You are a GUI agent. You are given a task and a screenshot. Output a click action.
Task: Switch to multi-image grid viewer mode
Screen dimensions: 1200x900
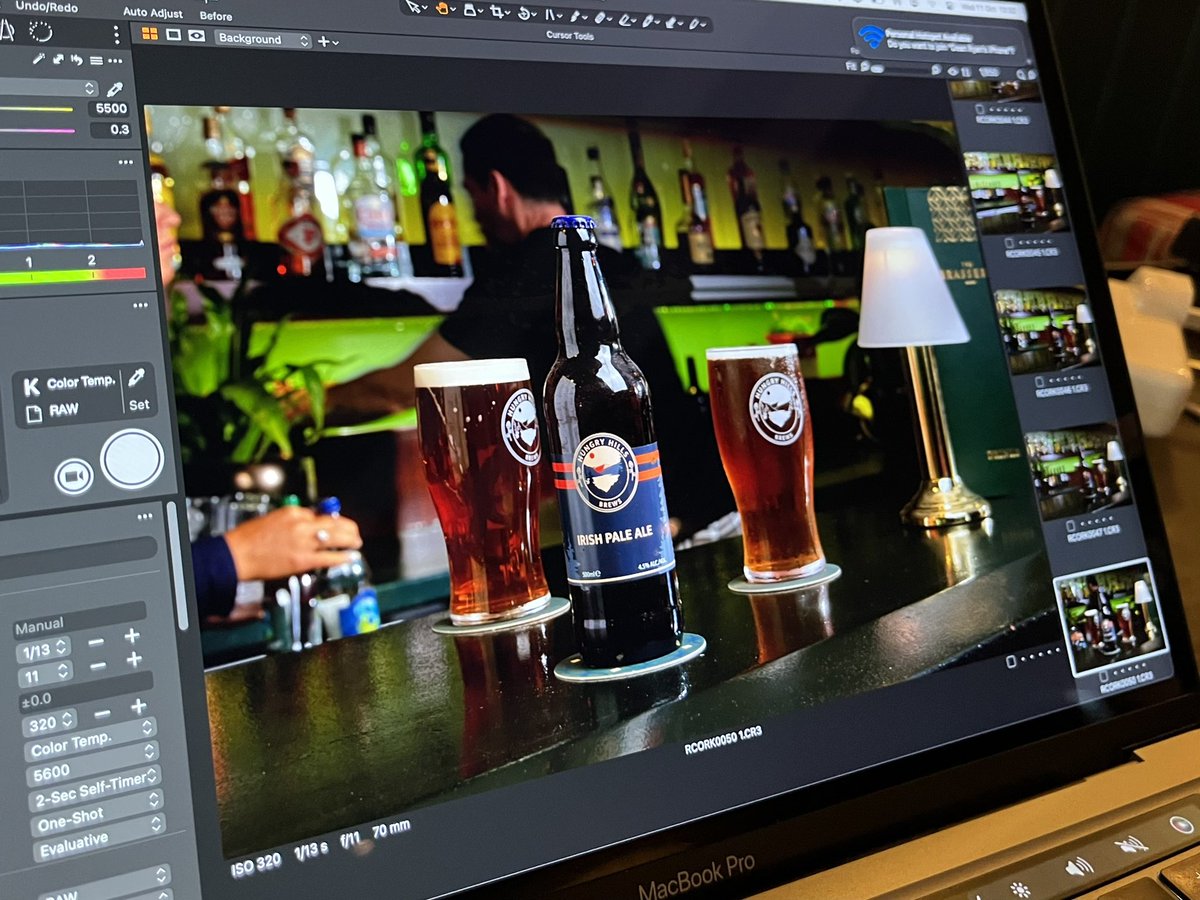(150, 33)
